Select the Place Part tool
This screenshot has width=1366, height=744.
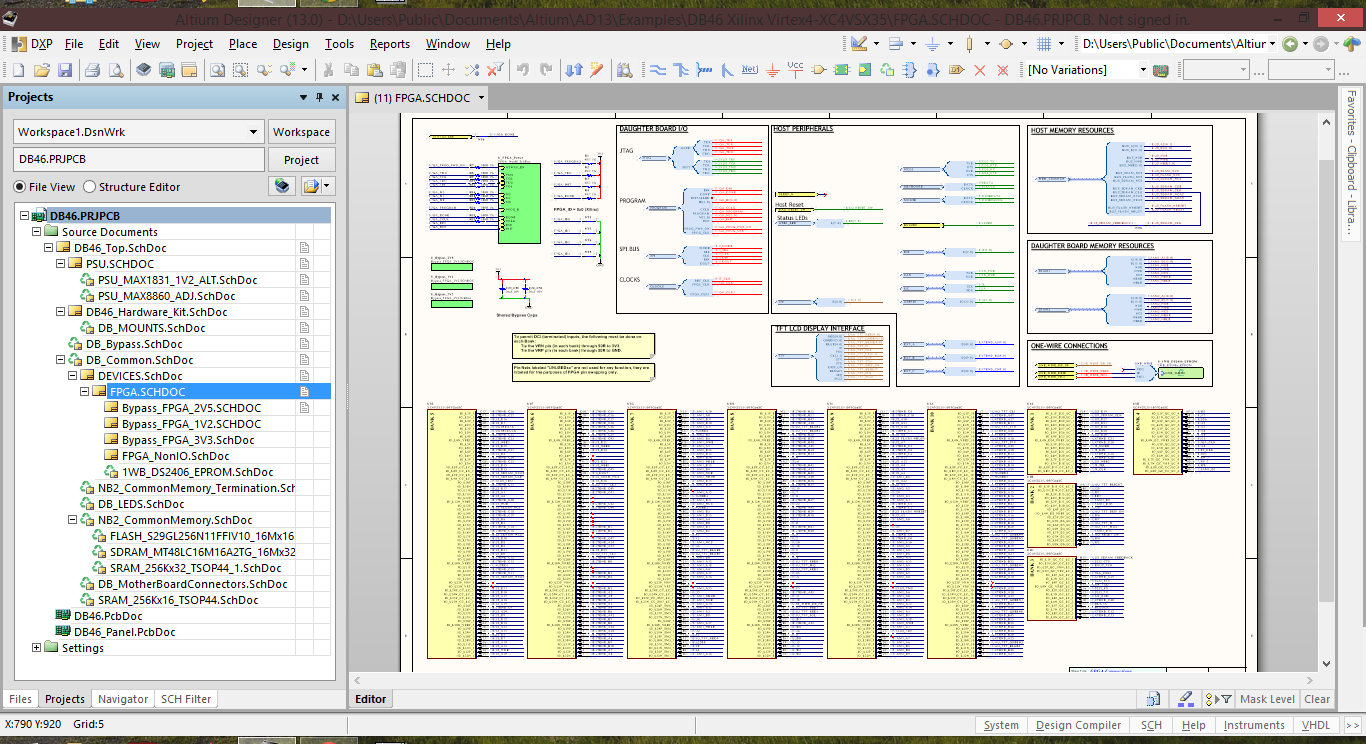819,70
